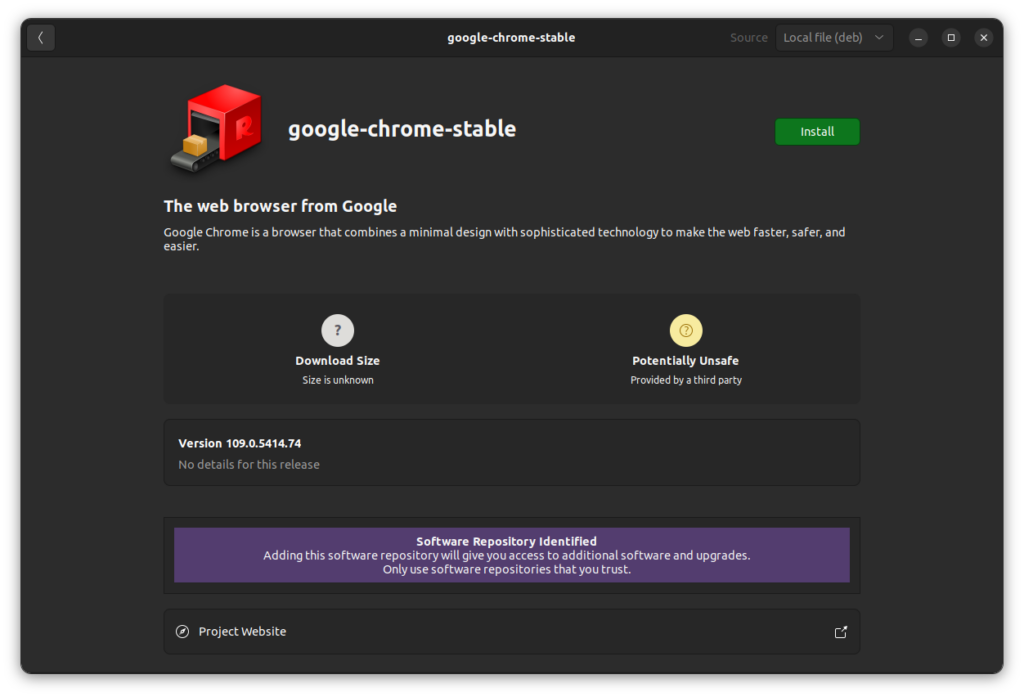Screen dimensions: 1024x697
Task: Click the external link icon on Project Website
Action: 840,632
